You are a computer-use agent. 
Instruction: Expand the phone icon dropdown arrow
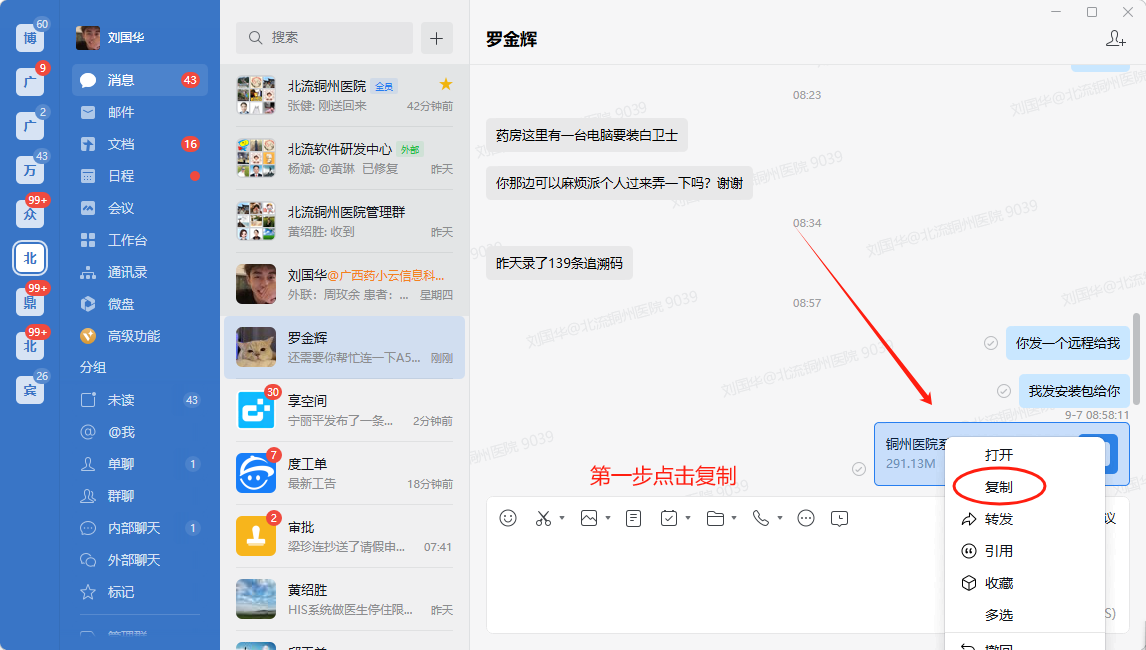pyautogui.click(x=780, y=518)
